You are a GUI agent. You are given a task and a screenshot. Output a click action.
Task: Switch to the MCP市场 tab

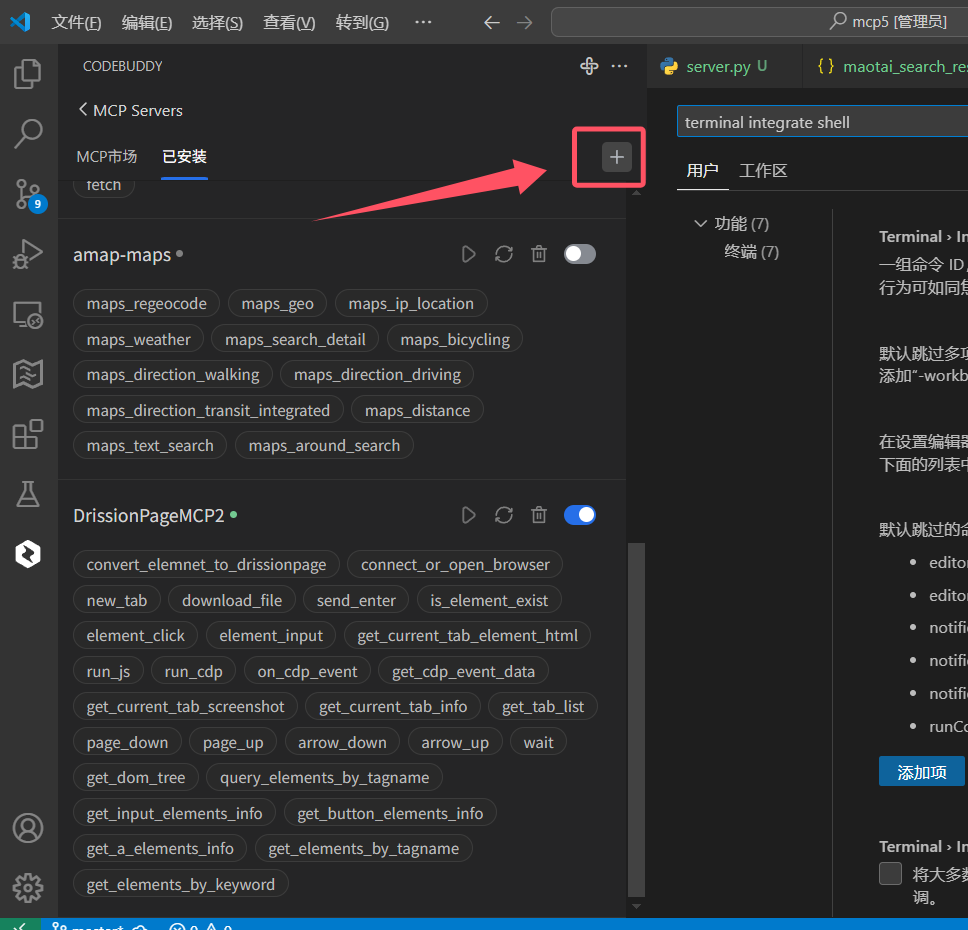pyautogui.click(x=107, y=157)
